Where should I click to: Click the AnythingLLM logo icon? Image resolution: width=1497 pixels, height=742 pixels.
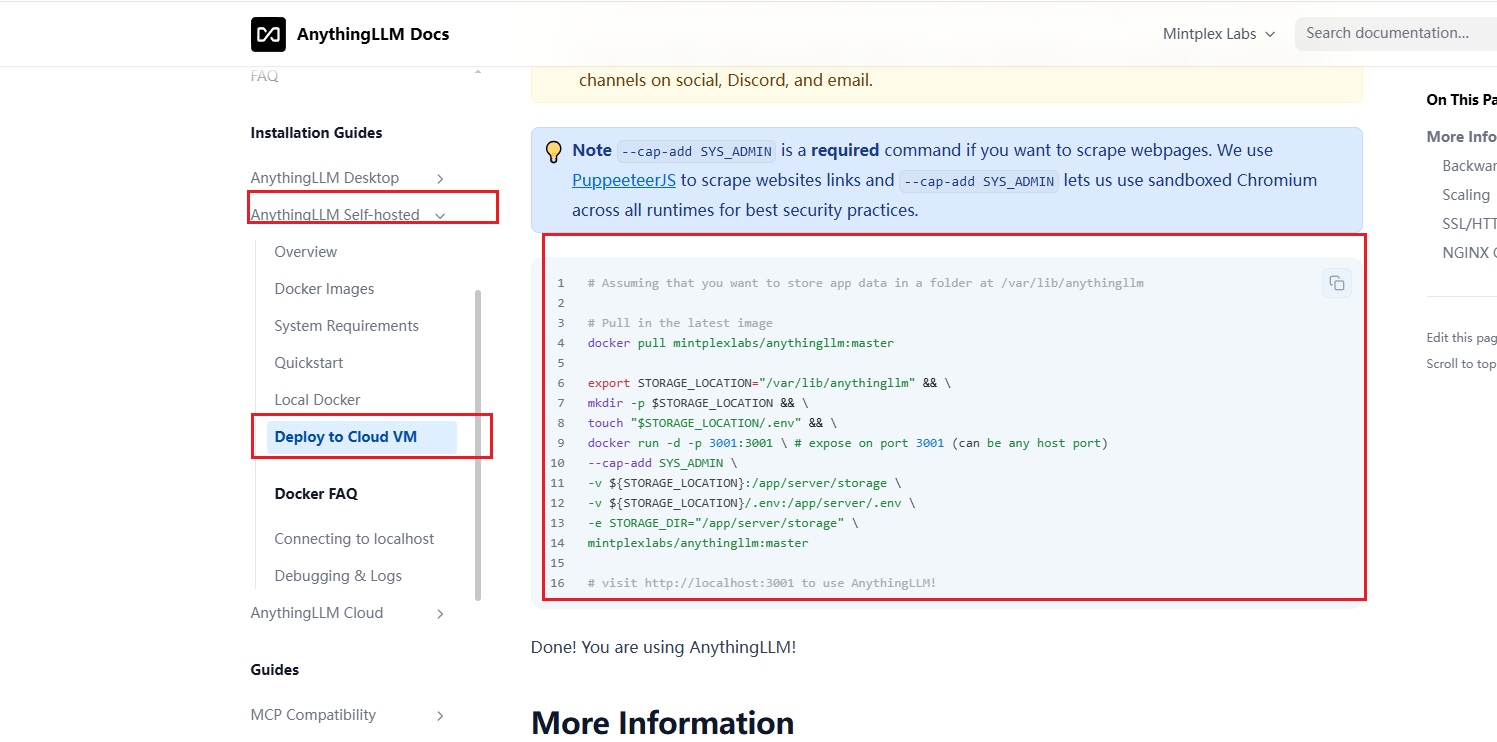tap(268, 34)
